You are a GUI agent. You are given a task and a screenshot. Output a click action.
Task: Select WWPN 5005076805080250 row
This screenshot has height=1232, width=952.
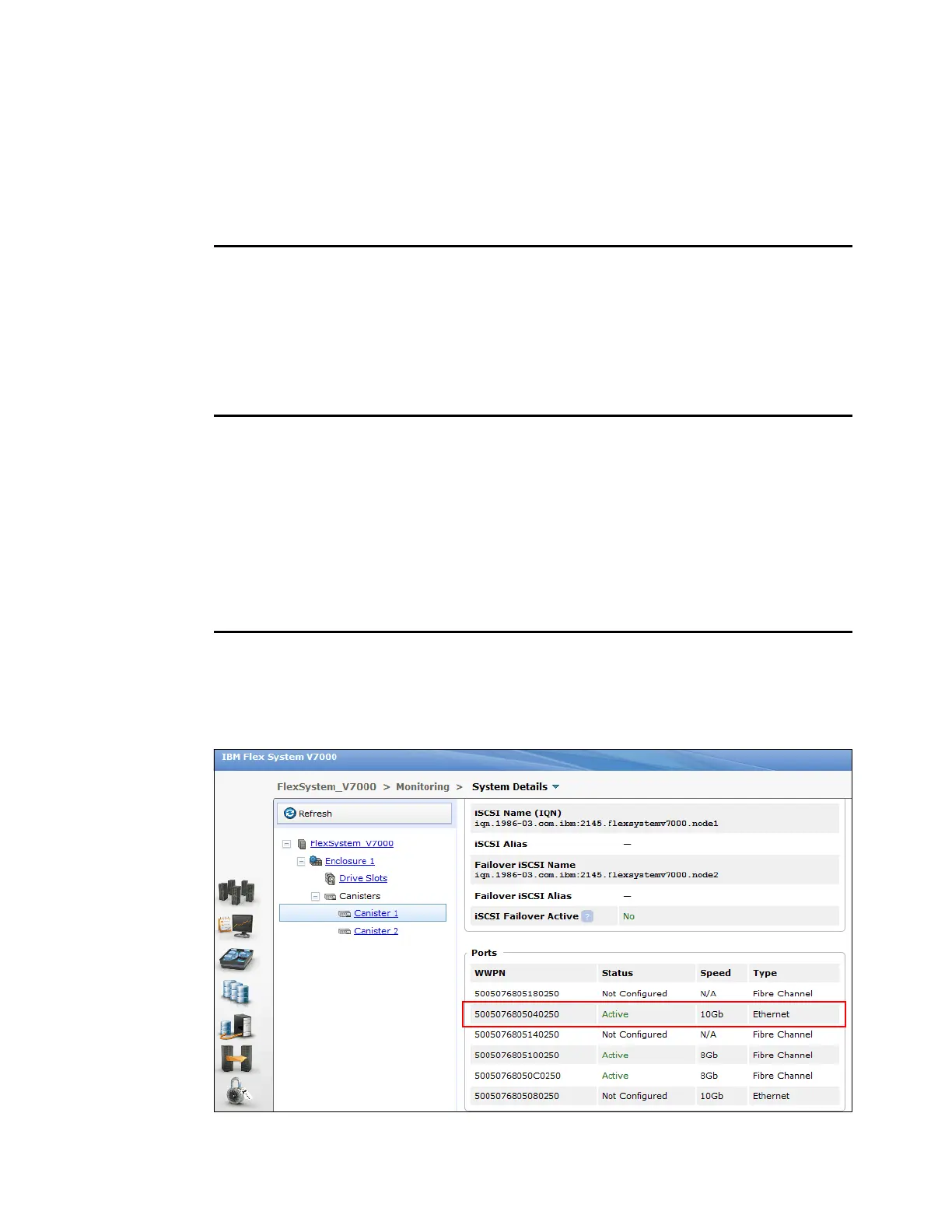point(655,1096)
